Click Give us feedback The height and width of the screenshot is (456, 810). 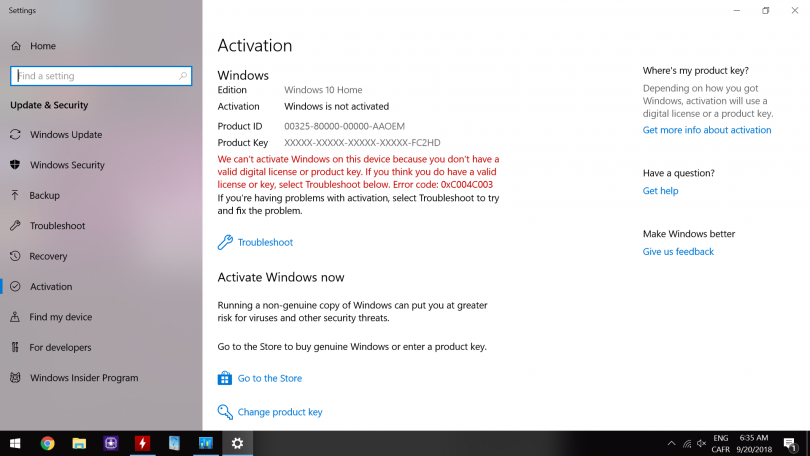point(678,252)
